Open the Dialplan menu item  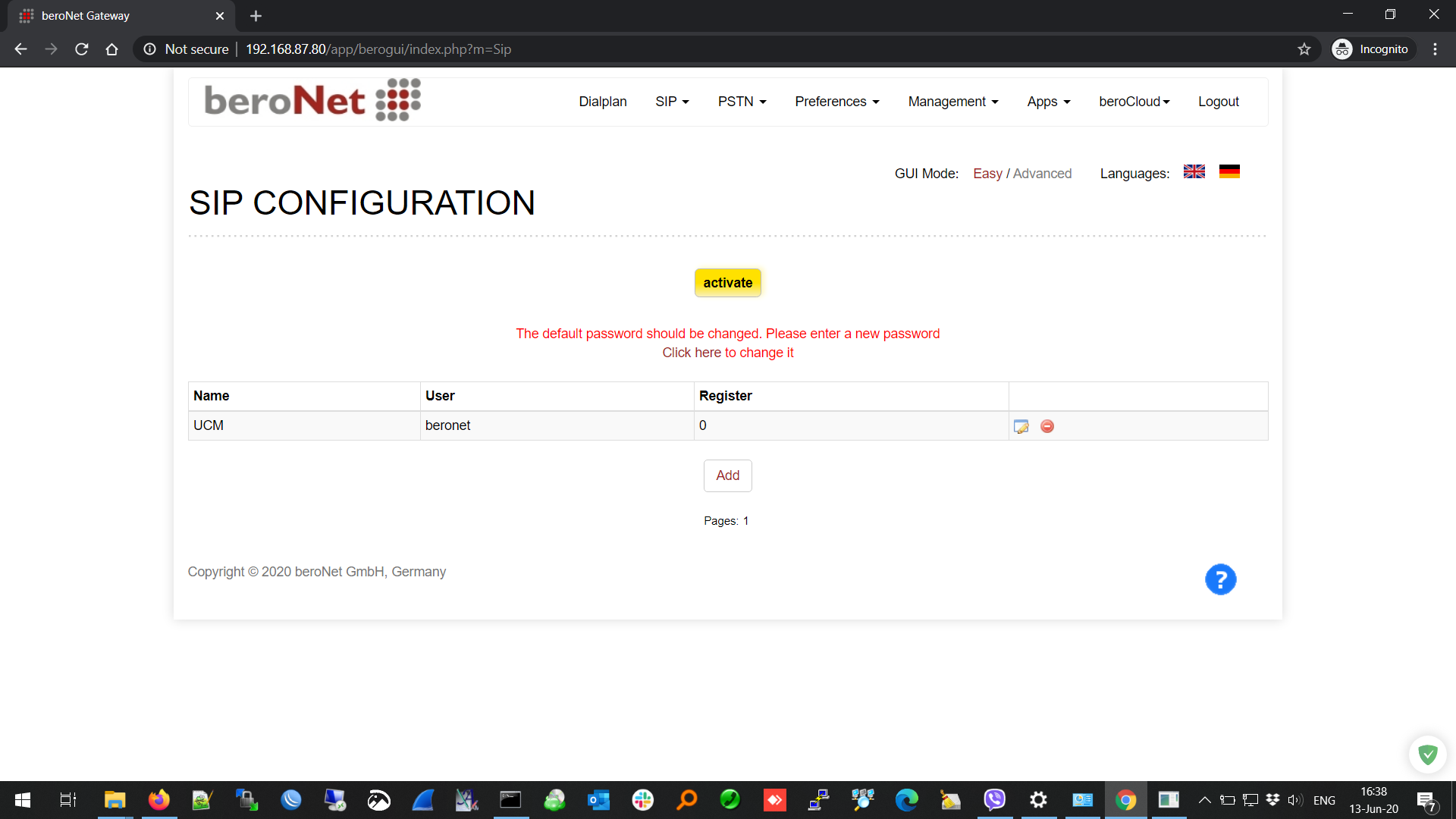(602, 102)
